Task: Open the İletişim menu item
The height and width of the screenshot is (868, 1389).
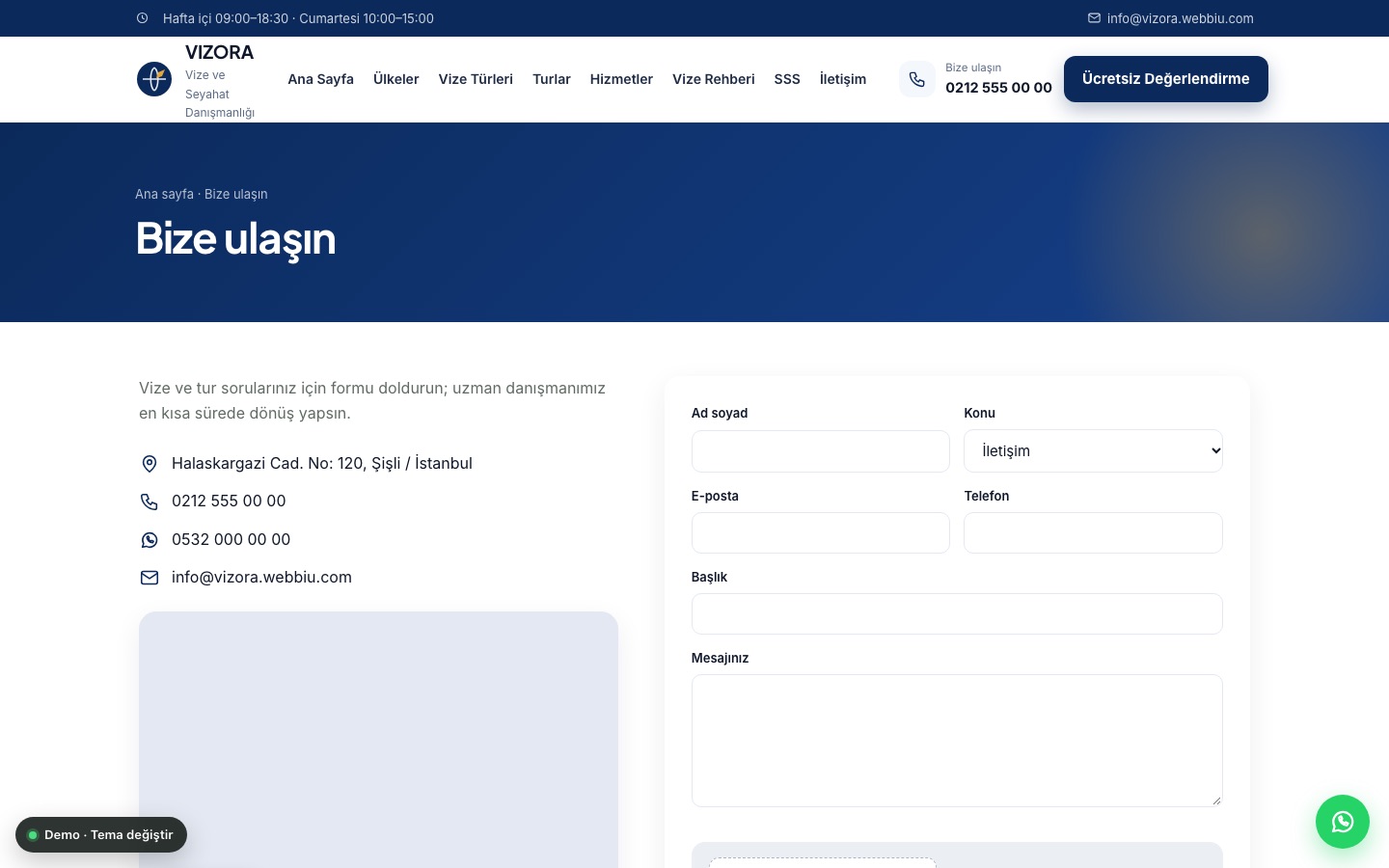Action: click(843, 79)
